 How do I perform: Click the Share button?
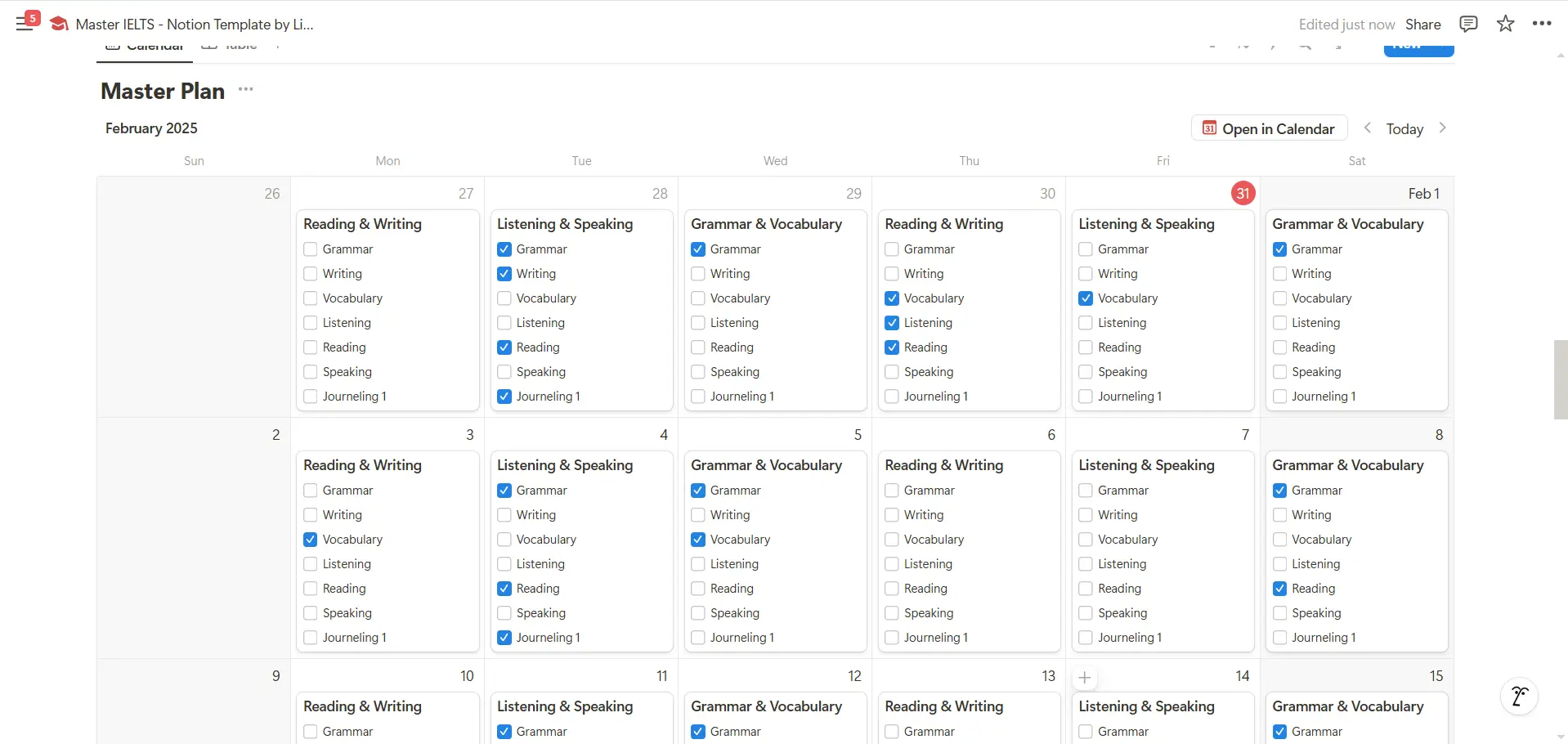1422,24
